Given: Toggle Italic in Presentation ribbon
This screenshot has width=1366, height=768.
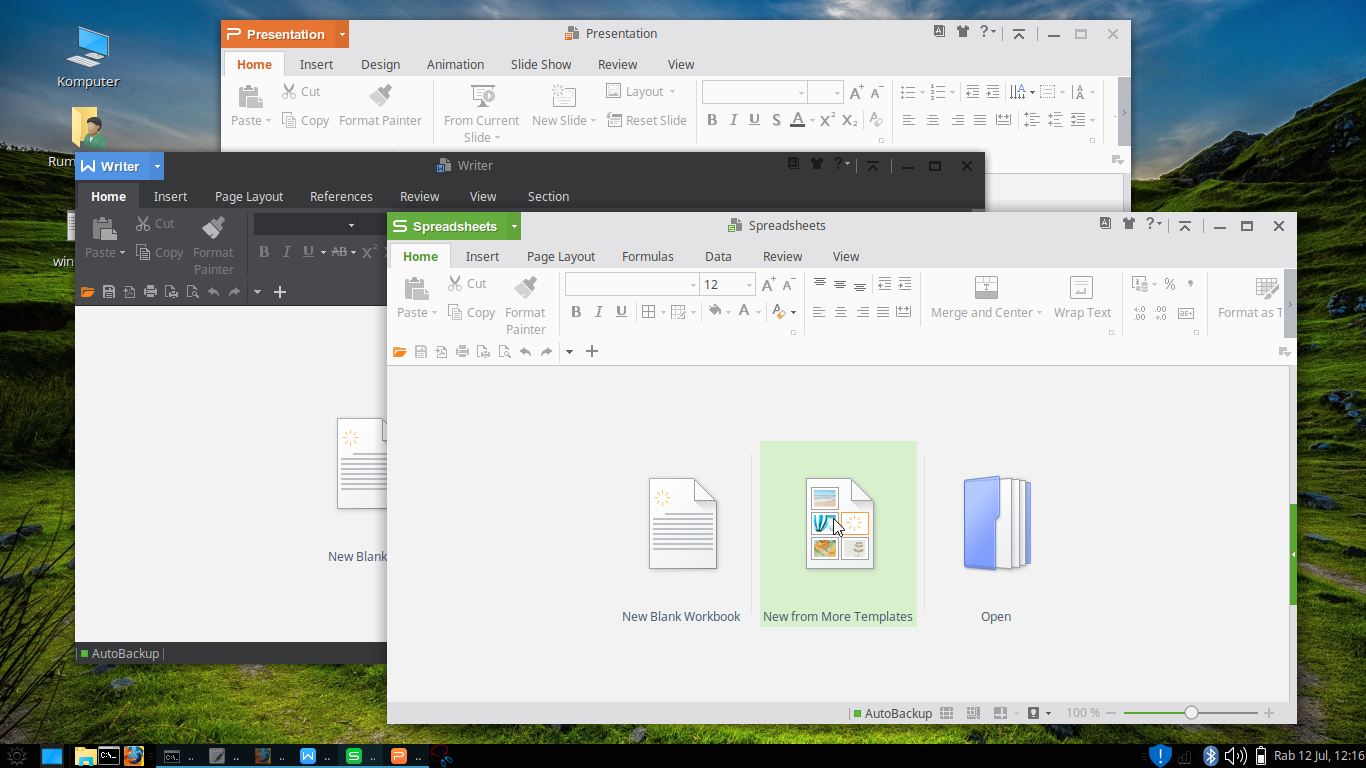Looking at the screenshot, I should (x=733, y=120).
